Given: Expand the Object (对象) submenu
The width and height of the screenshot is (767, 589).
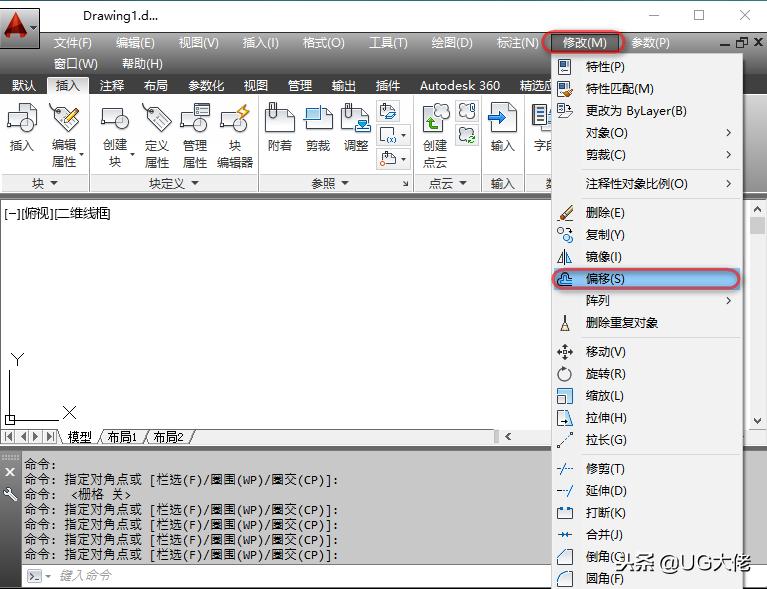Looking at the screenshot, I should (x=647, y=133).
